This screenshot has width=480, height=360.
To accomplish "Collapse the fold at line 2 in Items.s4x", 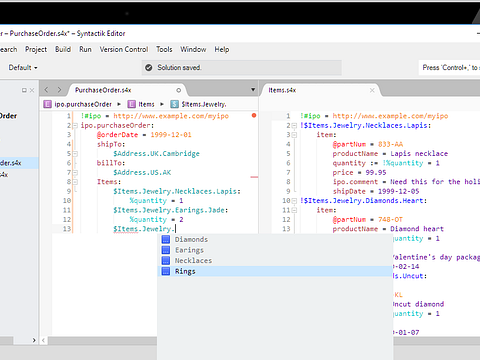I will coord(294,126).
